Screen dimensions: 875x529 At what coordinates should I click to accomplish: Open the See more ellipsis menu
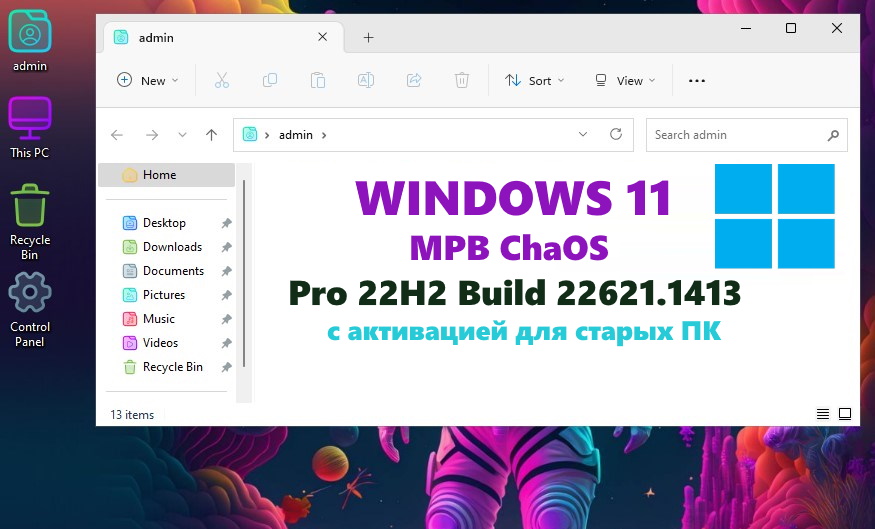(x=696, y=81)
